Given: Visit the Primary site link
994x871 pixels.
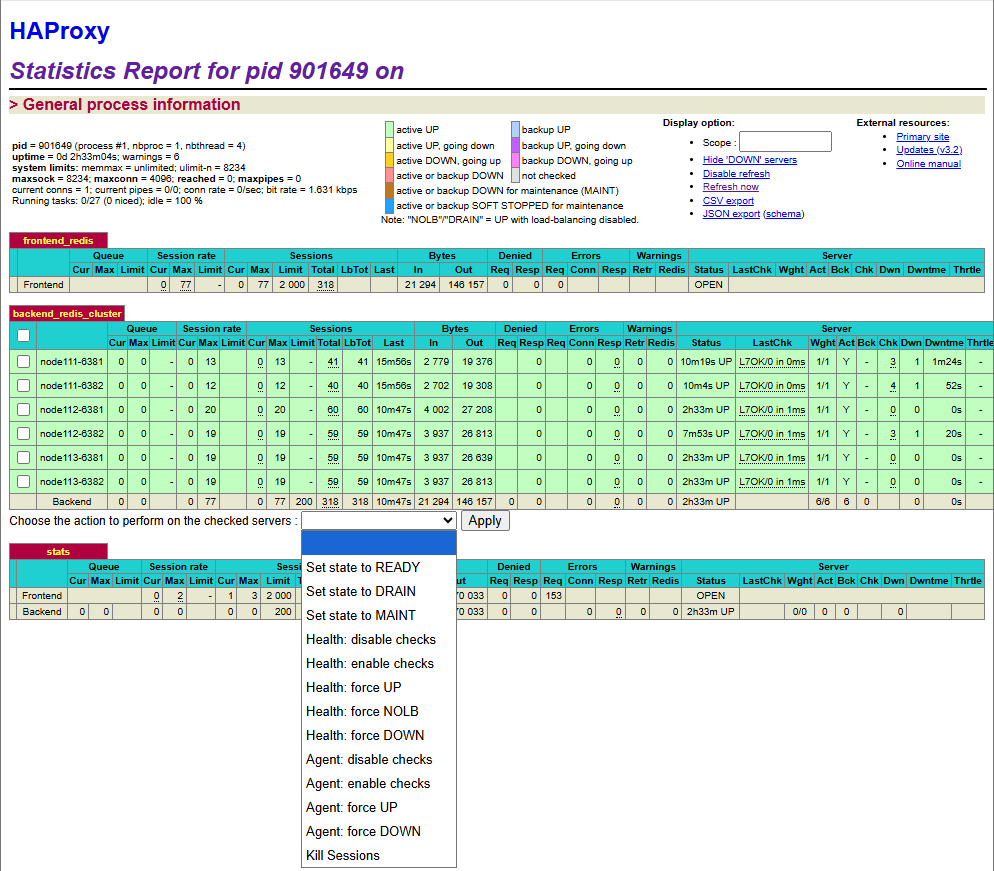Looking at the screenshot, I should (922, 137).
